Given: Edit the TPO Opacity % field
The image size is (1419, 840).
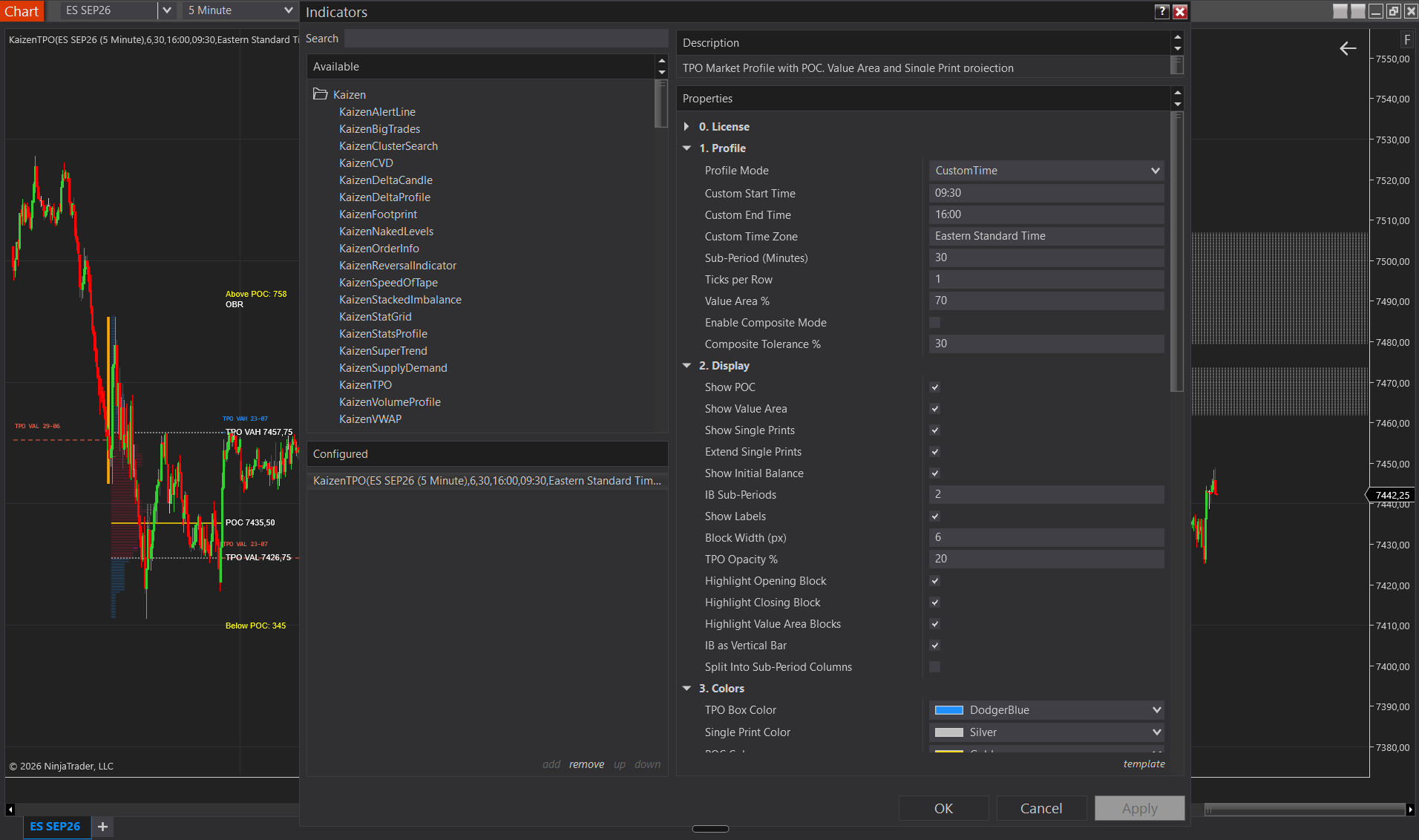Looking at the screenshot, I should tap(1046, 559).
